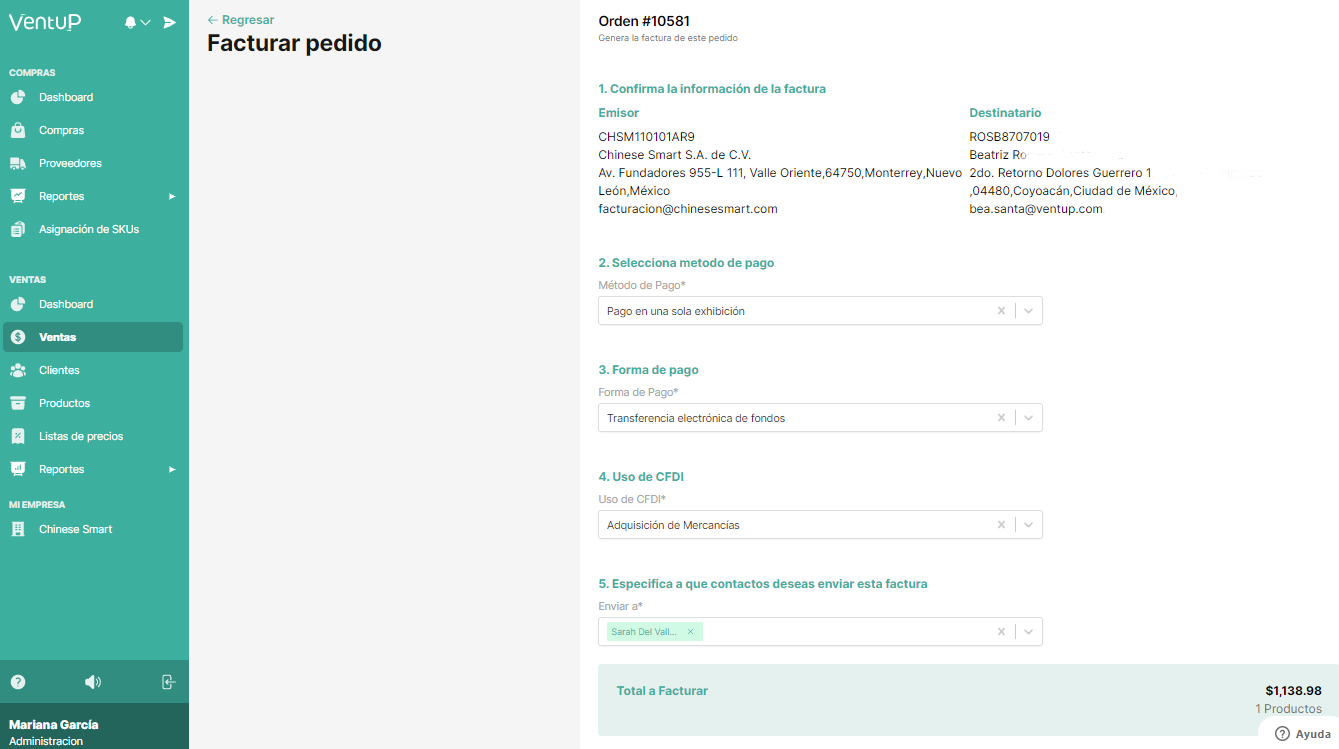Expand the Ventas Reportes submenu arrow
The width and height of the screenshot is (1339, 749).
pos(172,469)
